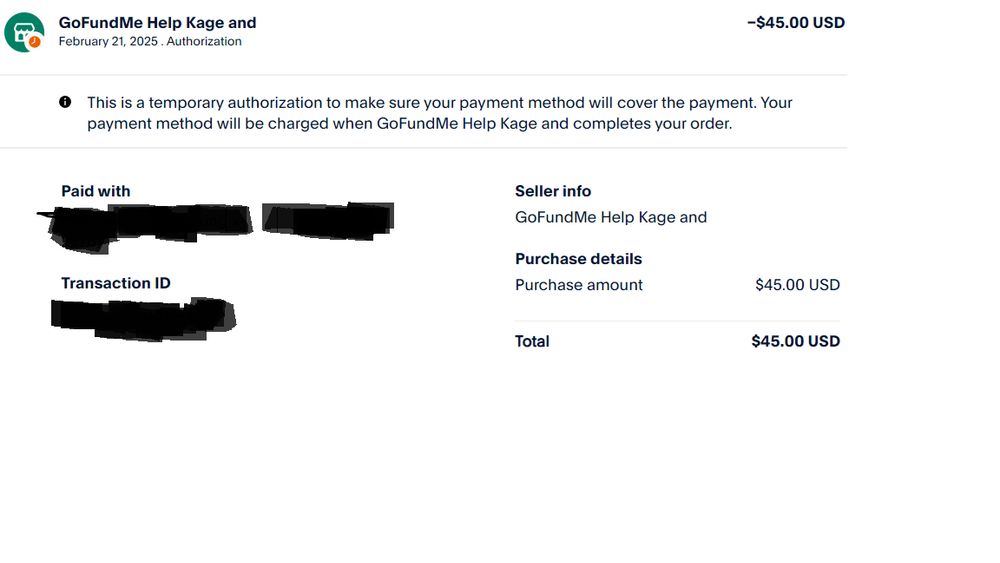Click the Paid with label

96,191
